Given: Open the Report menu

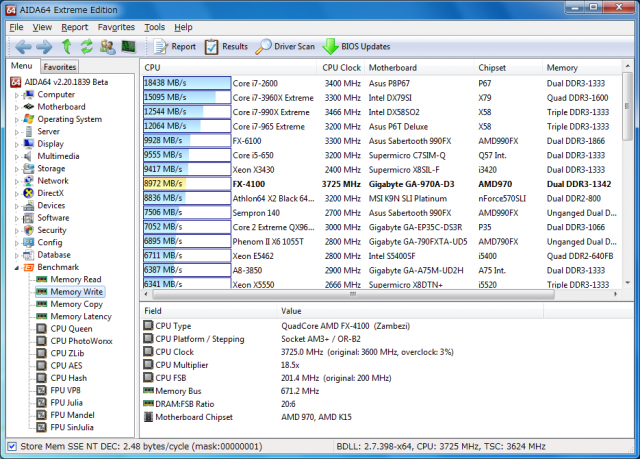Looking at the screenshot, I should [x=75, y=27].
